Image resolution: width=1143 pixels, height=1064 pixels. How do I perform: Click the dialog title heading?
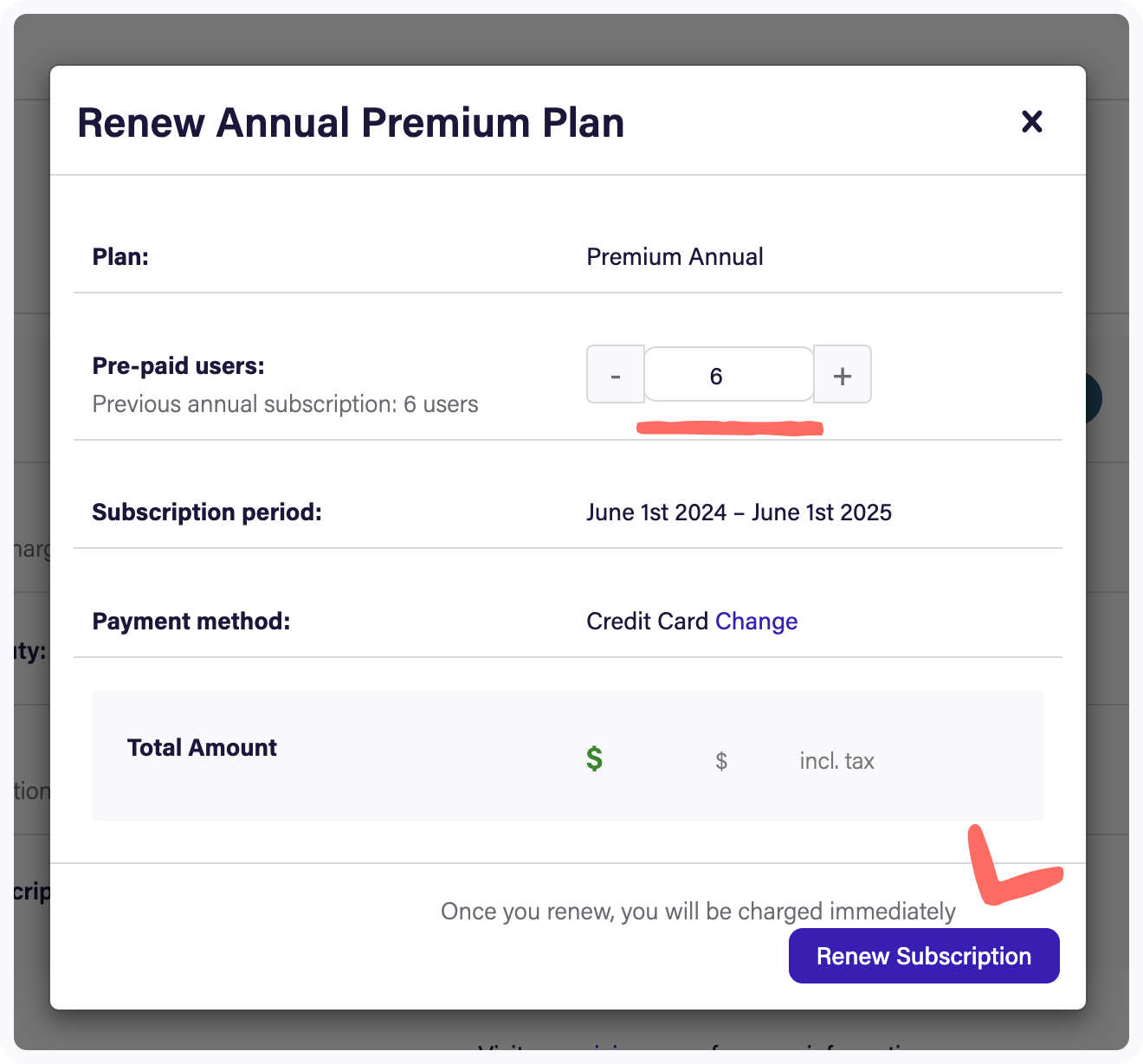click(351, 123)
